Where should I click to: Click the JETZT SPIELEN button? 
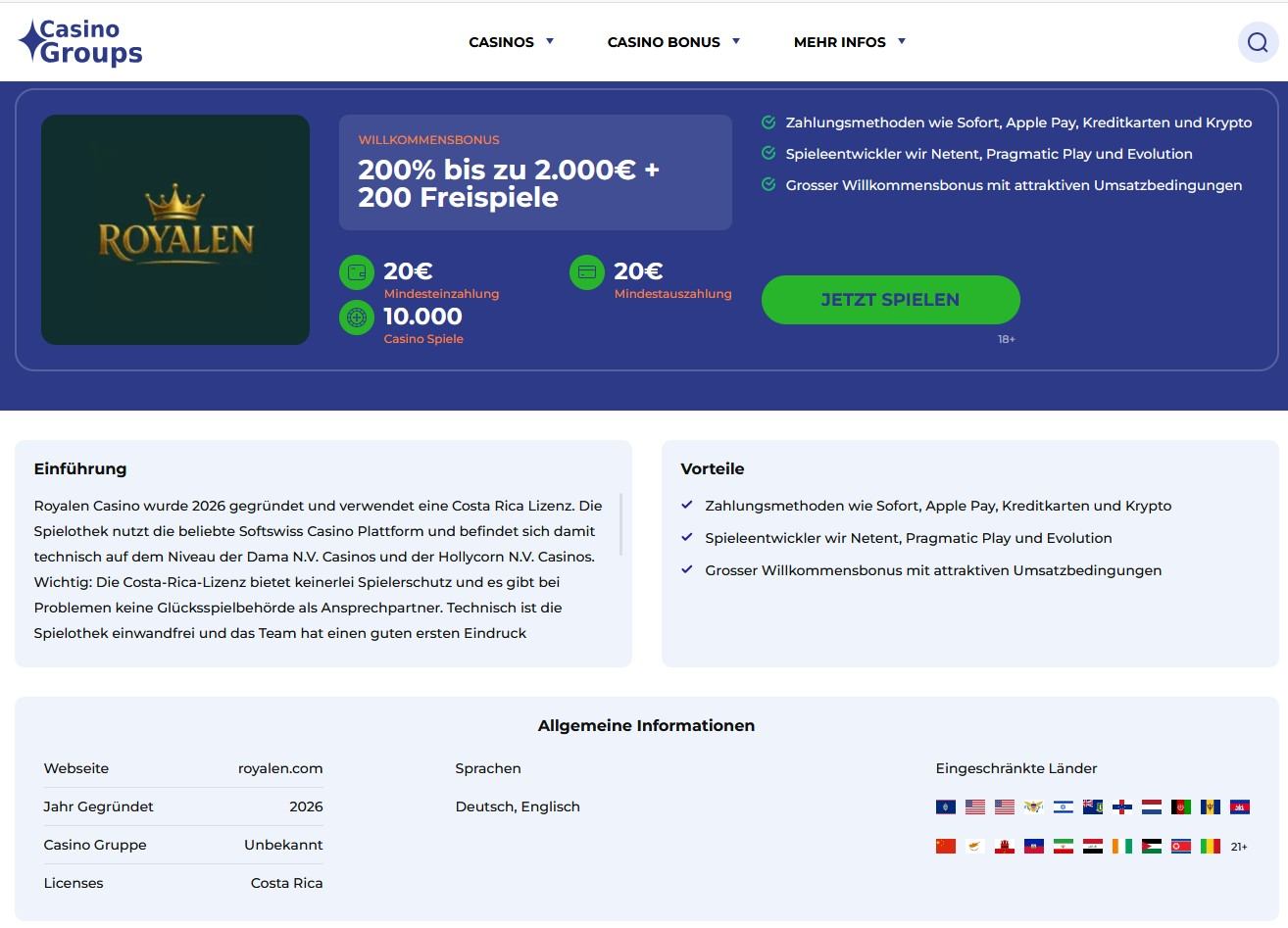pos(890,300)
